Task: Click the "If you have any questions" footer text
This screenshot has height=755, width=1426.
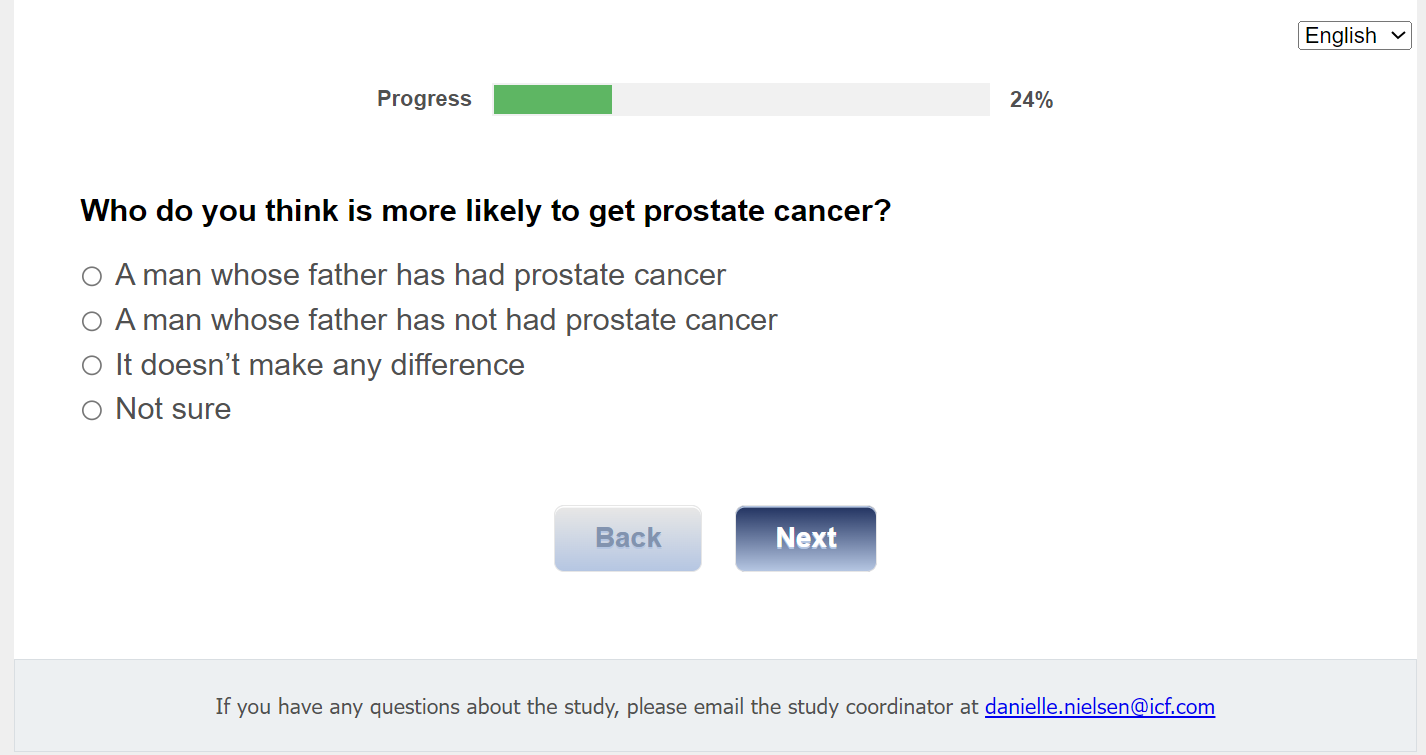Action: (596, 707)
